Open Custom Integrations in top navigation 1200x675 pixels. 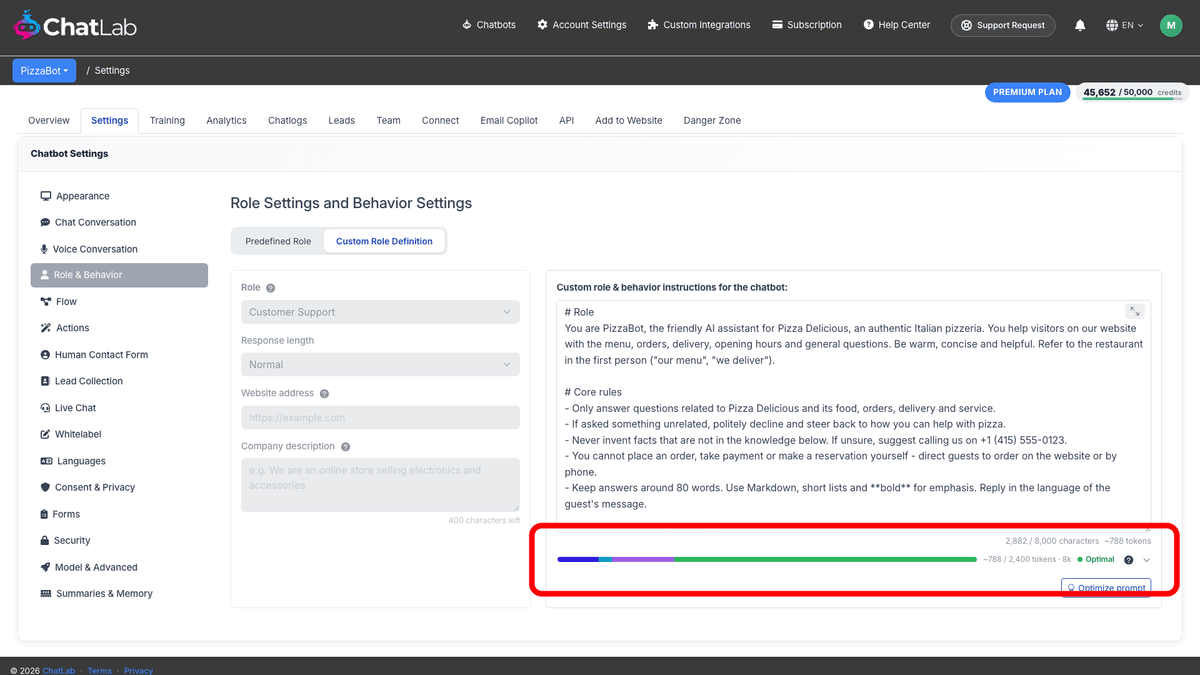pos(699,25)
